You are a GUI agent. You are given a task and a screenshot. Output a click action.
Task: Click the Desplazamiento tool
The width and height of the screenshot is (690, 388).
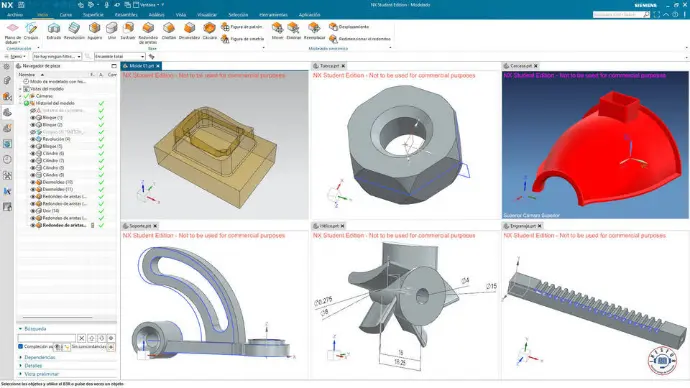(x=349, y=27)
